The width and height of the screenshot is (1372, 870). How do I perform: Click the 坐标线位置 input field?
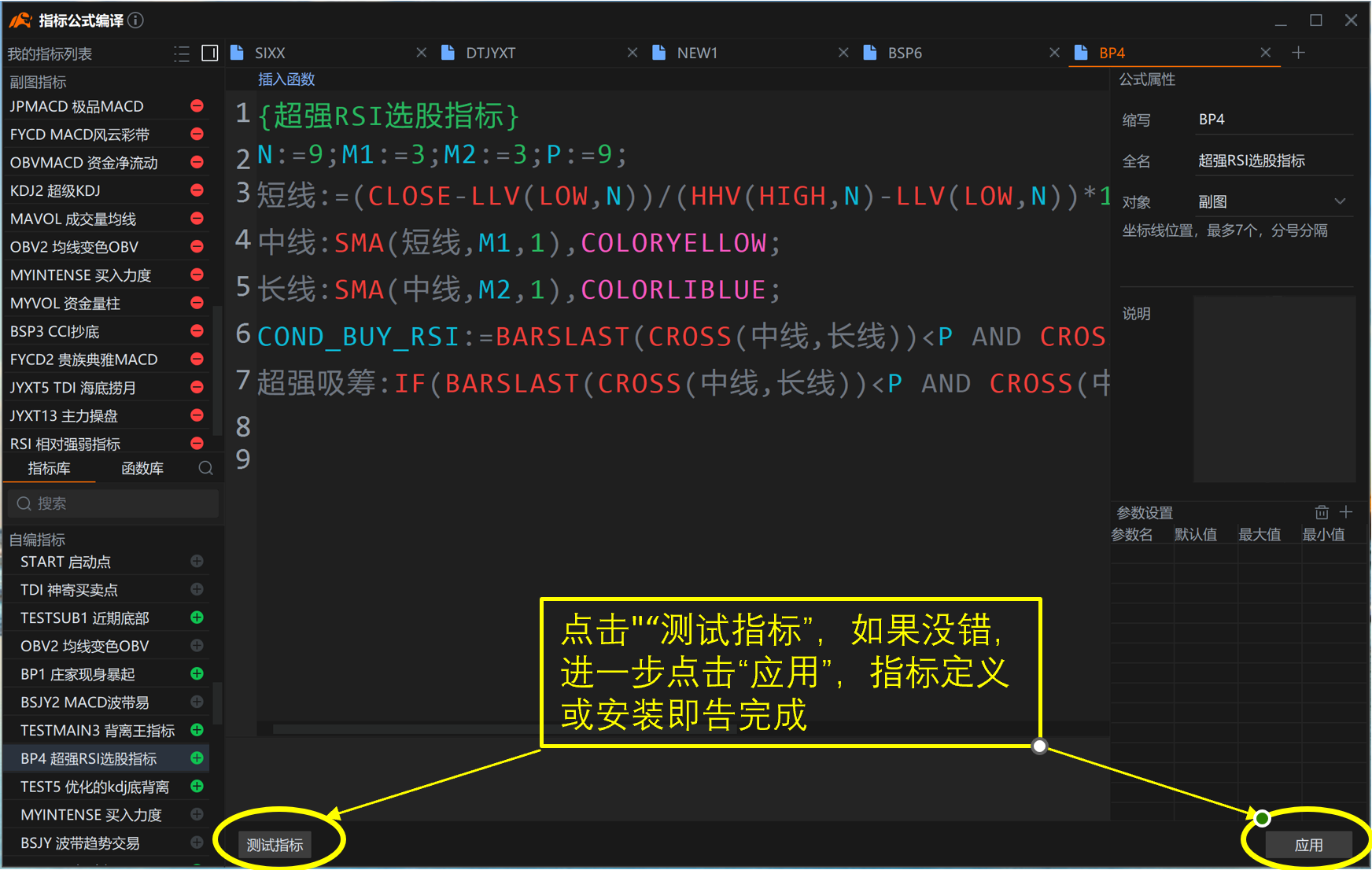click(1237, 265)
